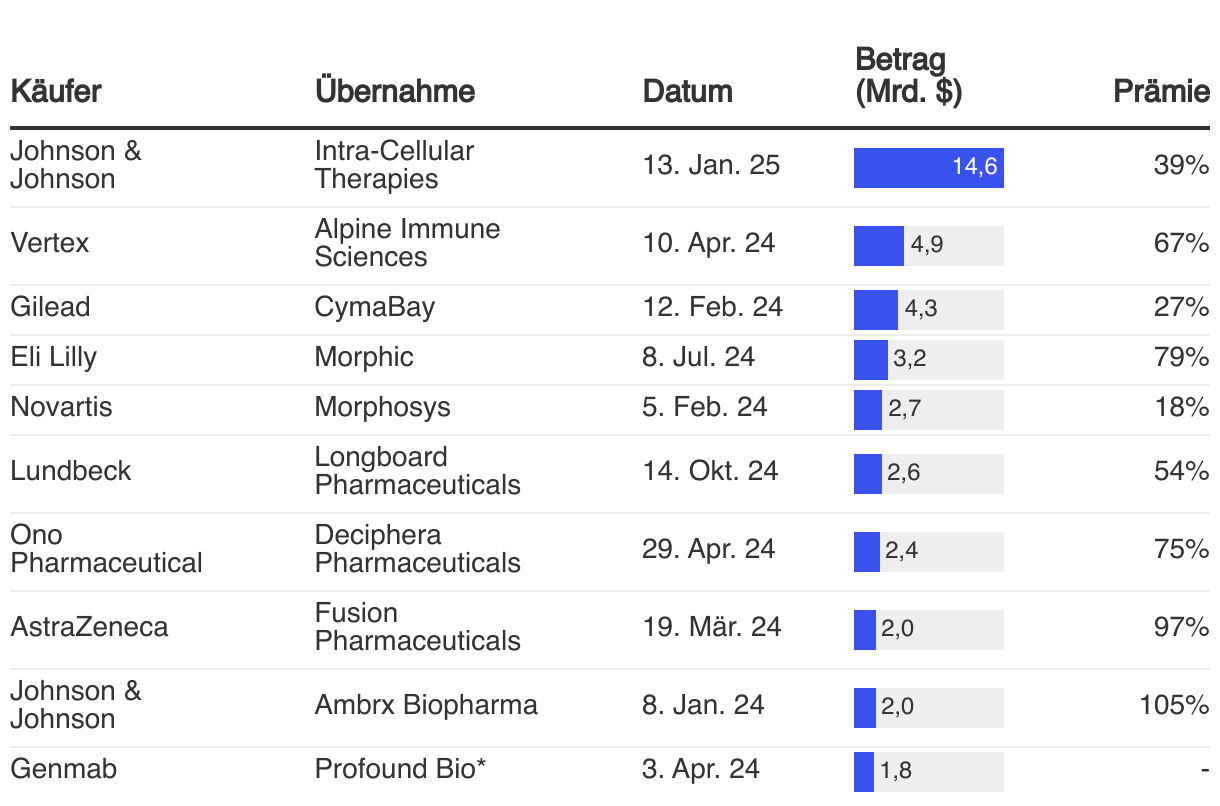Click the 1,8 bar for Genmab
Image resolution: width=1220 pixels, height=806 pixels.
pyautogui.click(x=864, y=771)
